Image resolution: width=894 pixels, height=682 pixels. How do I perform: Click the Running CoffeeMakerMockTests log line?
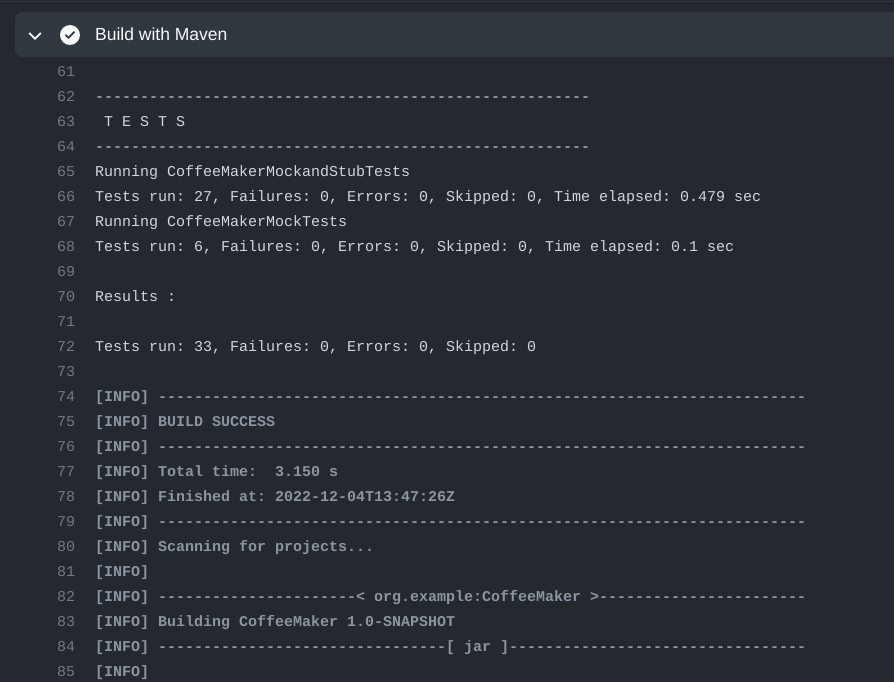click(219, 221)
